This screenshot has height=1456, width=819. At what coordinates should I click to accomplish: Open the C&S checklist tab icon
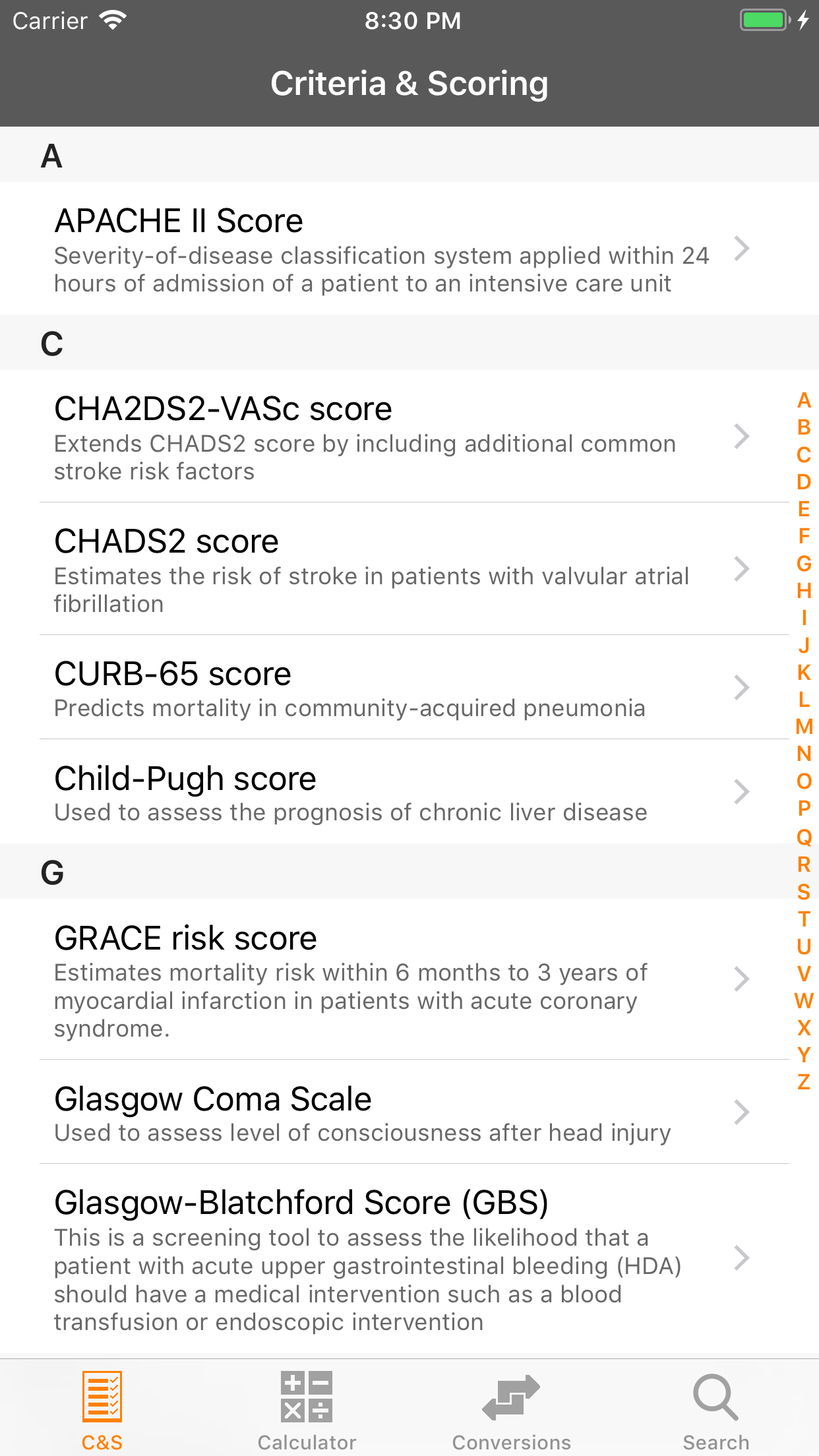pos(102,1396)
